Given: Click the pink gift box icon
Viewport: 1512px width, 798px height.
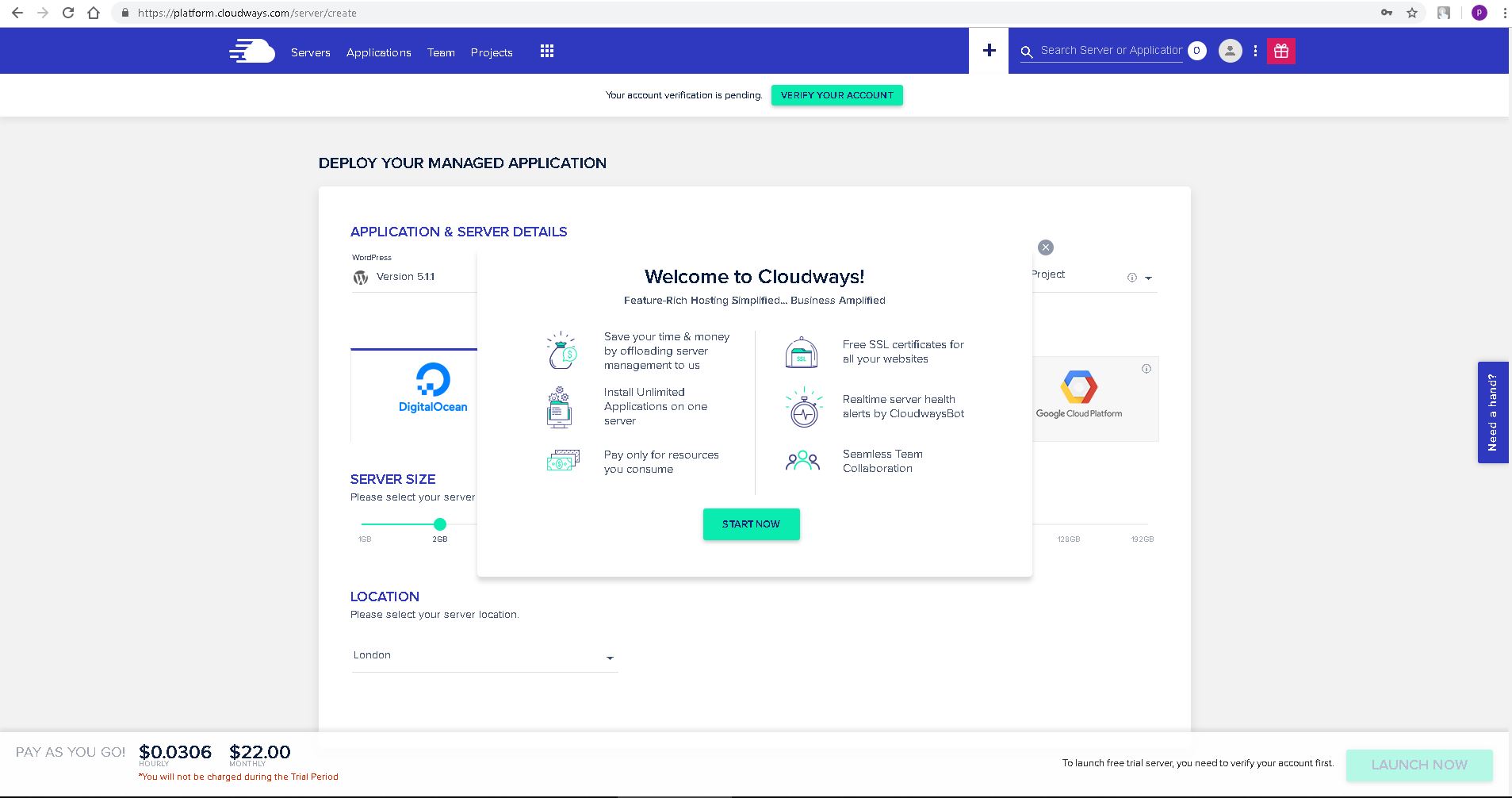Looking at the screenshot, I should click(1281, 51).
